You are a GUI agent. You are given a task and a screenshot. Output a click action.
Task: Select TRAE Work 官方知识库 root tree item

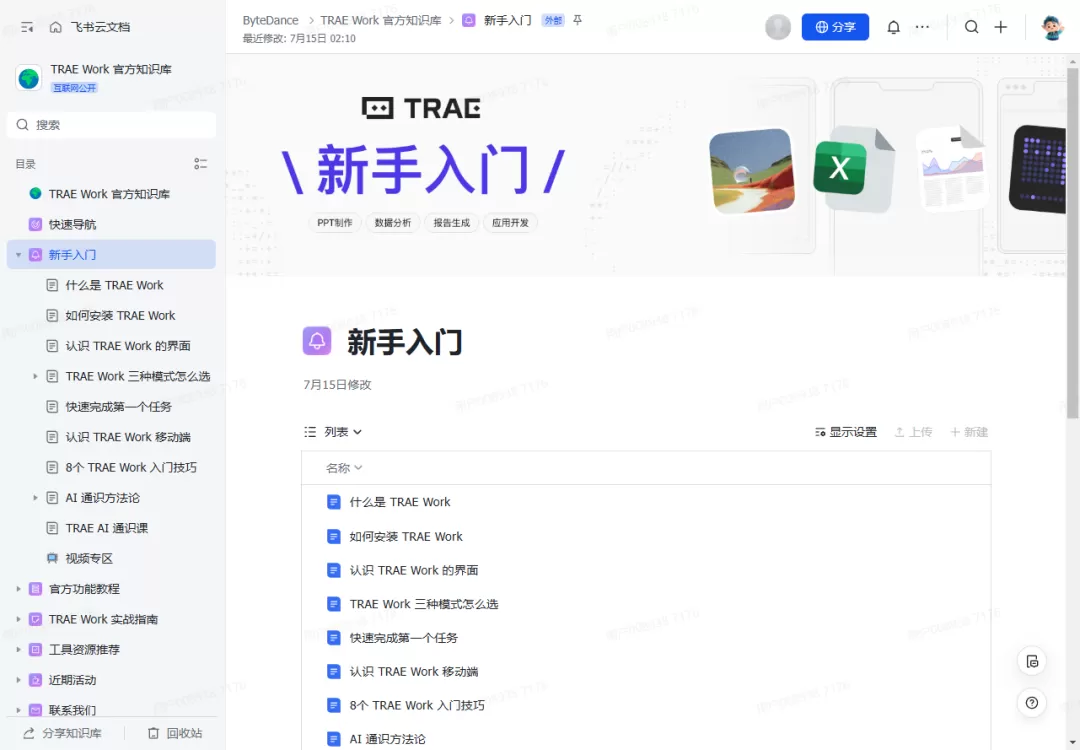click(111, 194)
